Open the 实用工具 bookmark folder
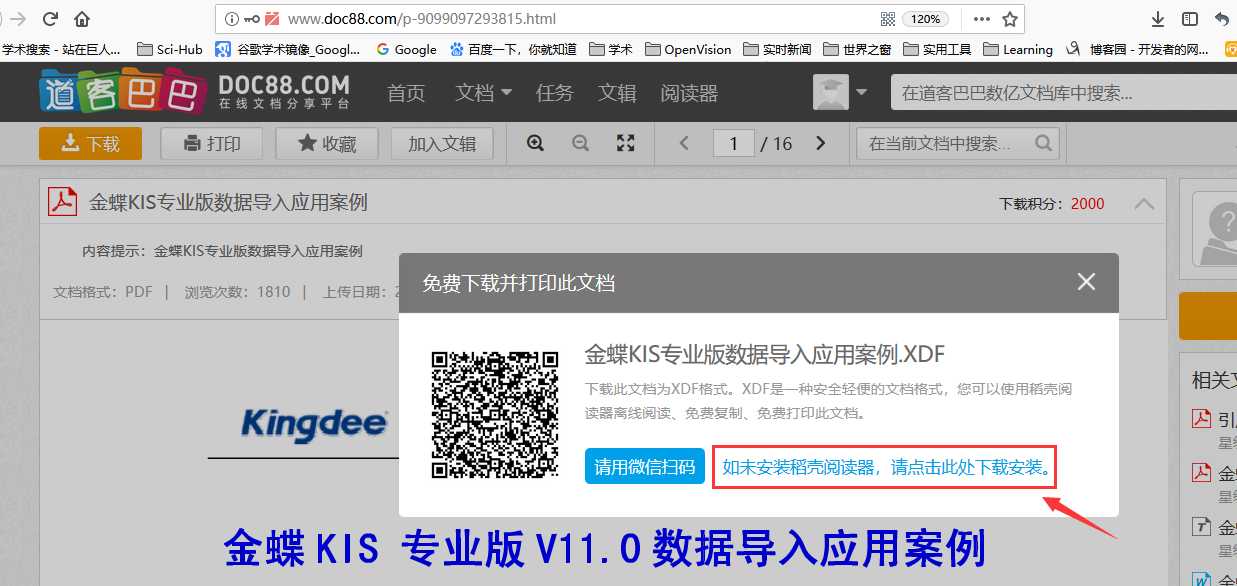 click(x=937, y=49)
